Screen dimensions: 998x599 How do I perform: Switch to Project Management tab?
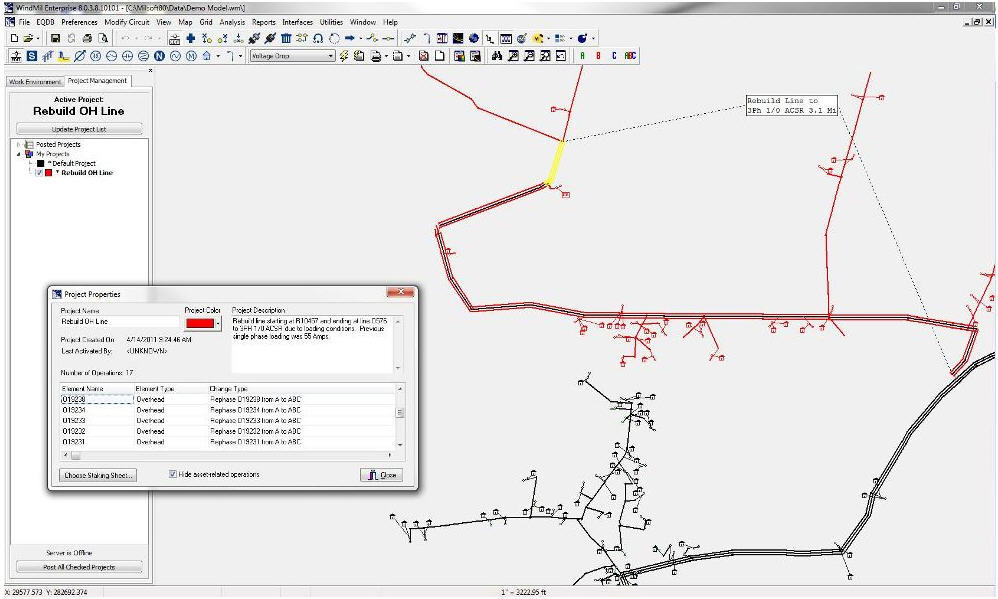97,81
